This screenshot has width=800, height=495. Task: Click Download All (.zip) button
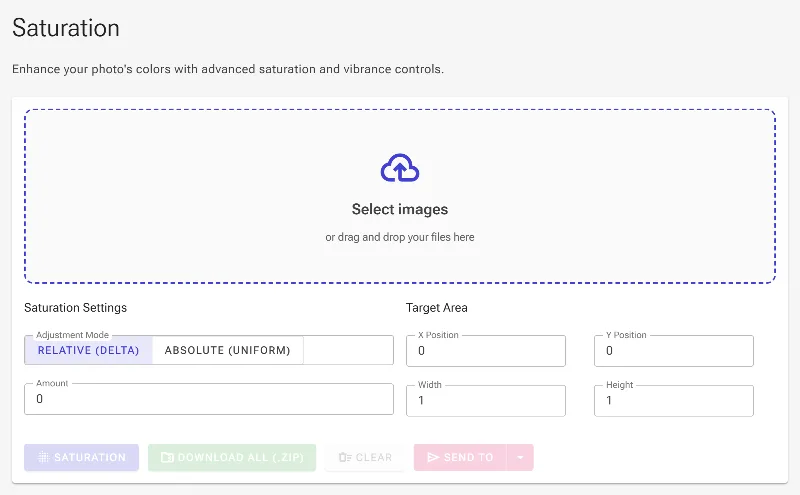pos(232,457)
